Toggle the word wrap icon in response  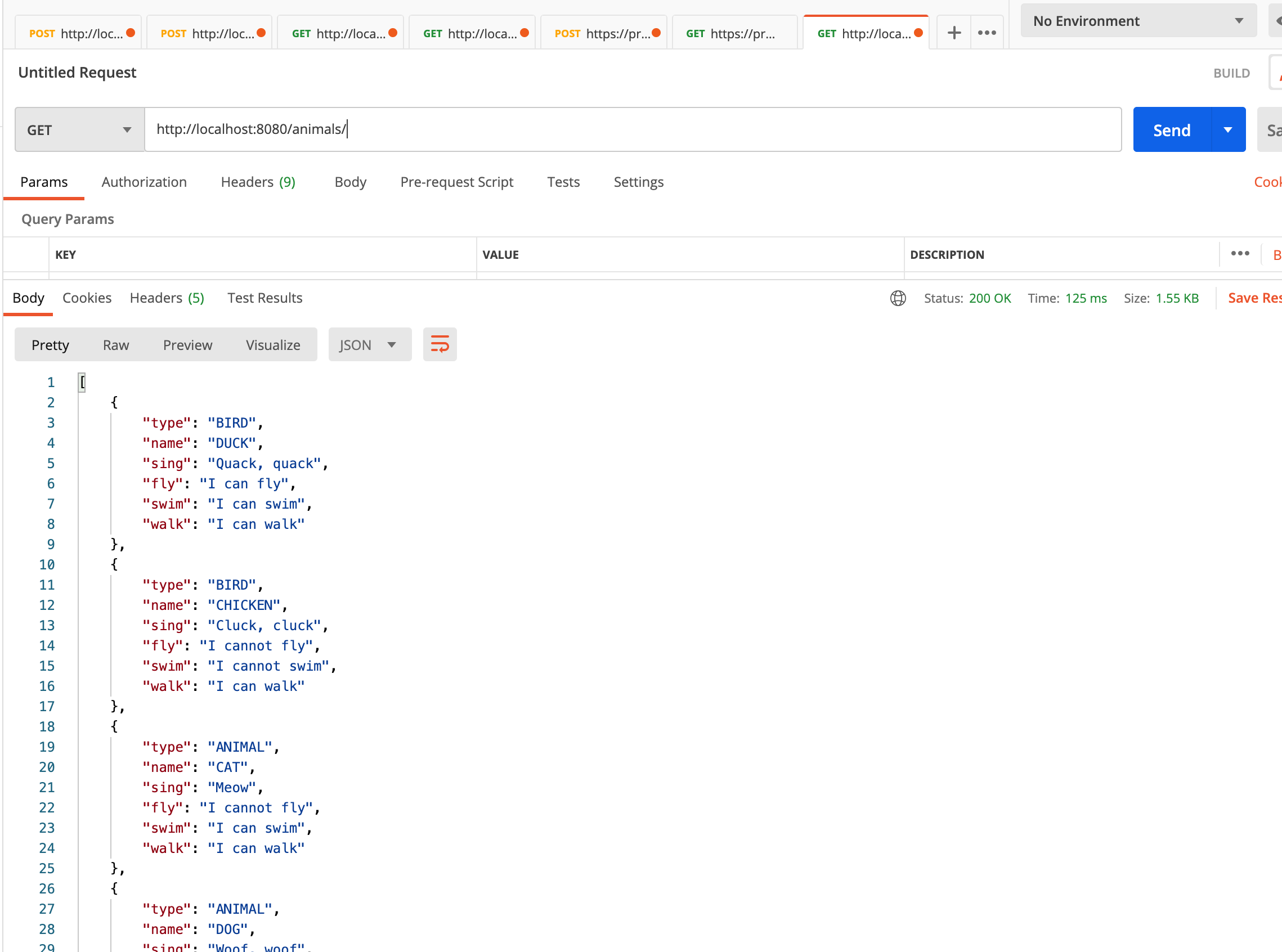click(440, 344)
